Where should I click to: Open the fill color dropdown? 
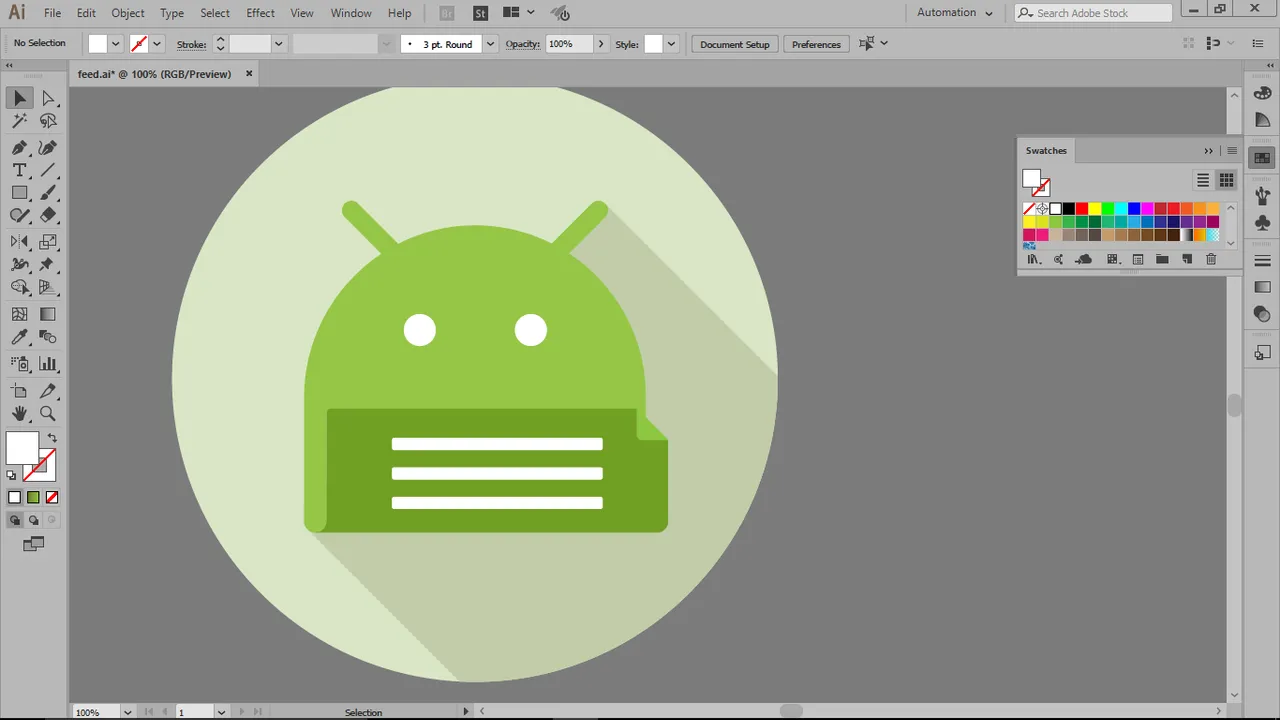(116, 44)
